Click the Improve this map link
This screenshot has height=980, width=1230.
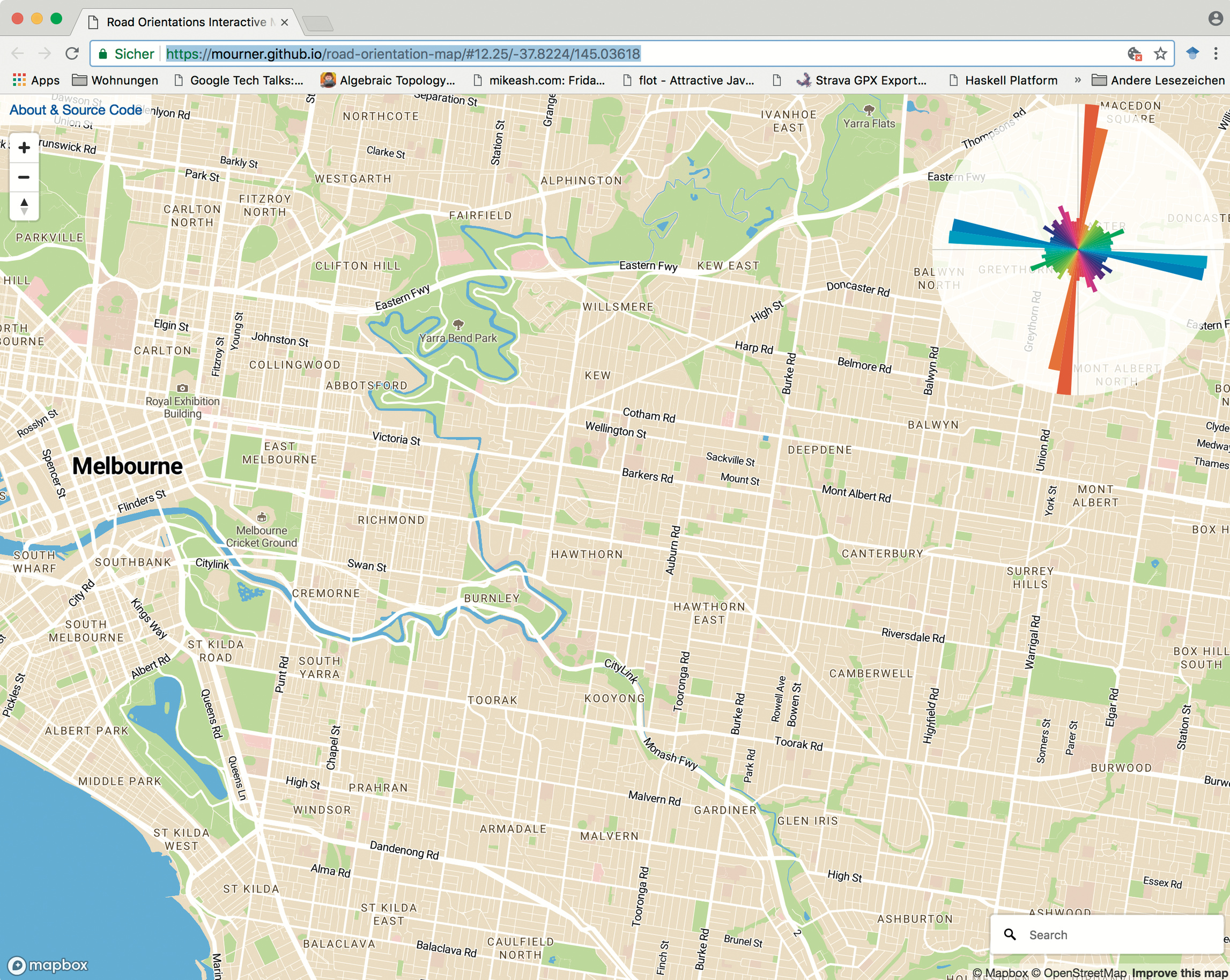(1179, 972)
